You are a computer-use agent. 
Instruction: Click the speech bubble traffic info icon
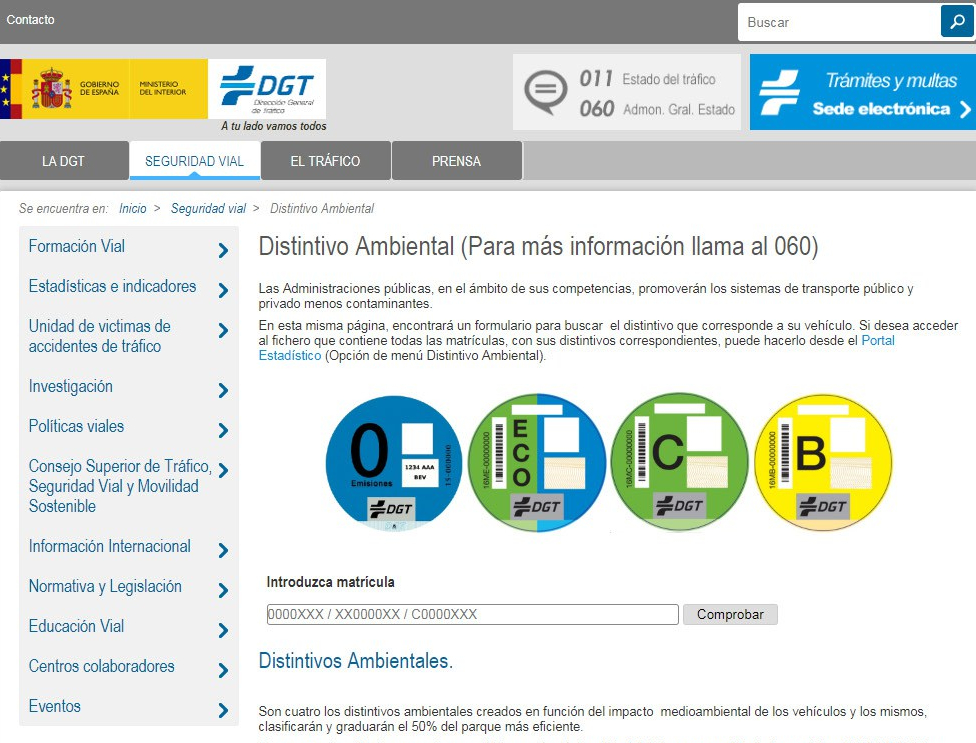pos(546,92)
